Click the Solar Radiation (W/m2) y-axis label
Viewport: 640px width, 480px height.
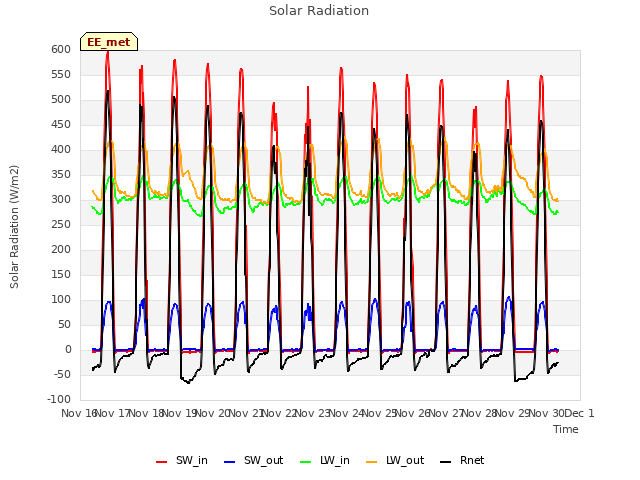14,227
